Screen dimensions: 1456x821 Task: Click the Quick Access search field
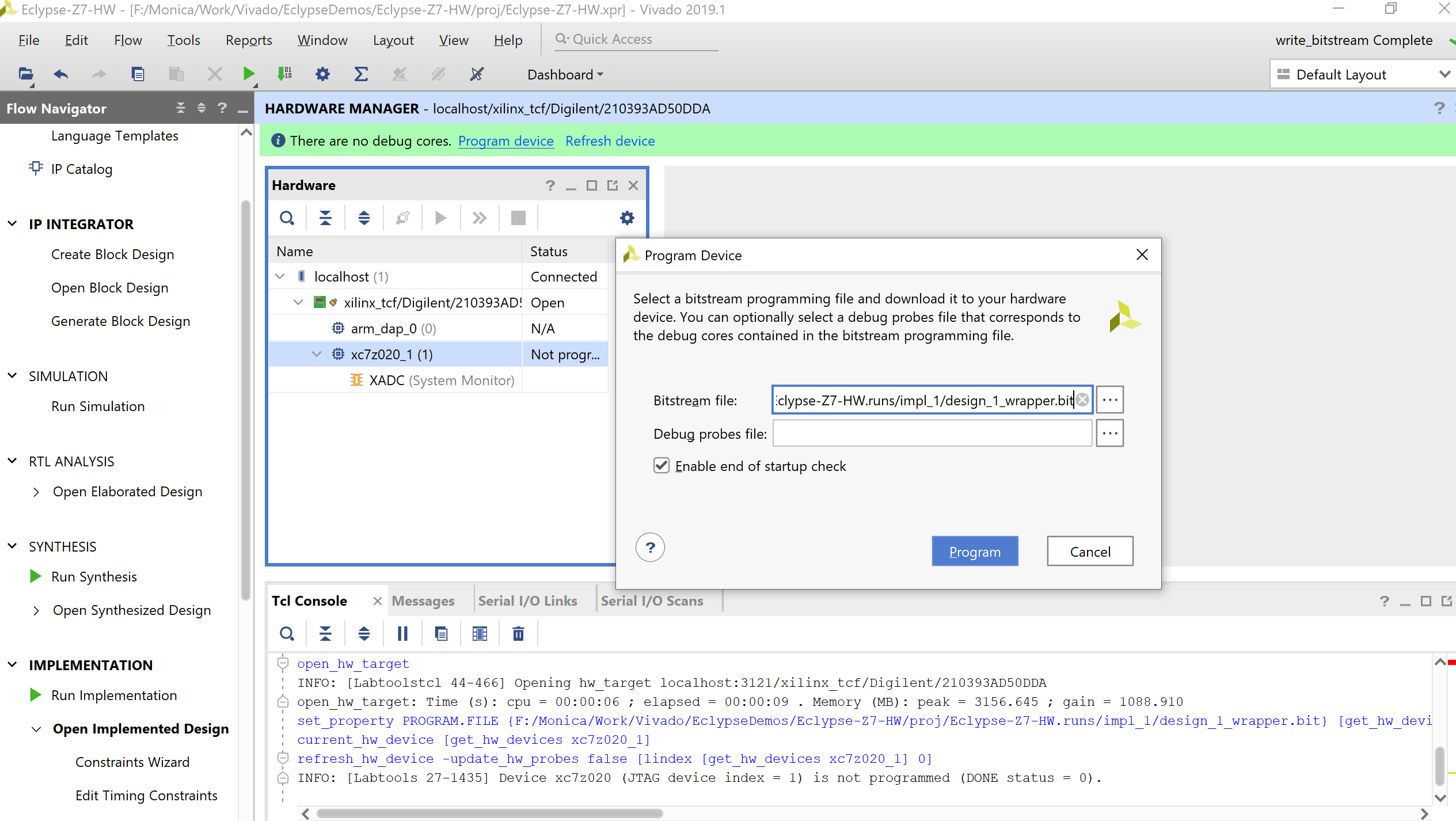(x=636, y=39)
